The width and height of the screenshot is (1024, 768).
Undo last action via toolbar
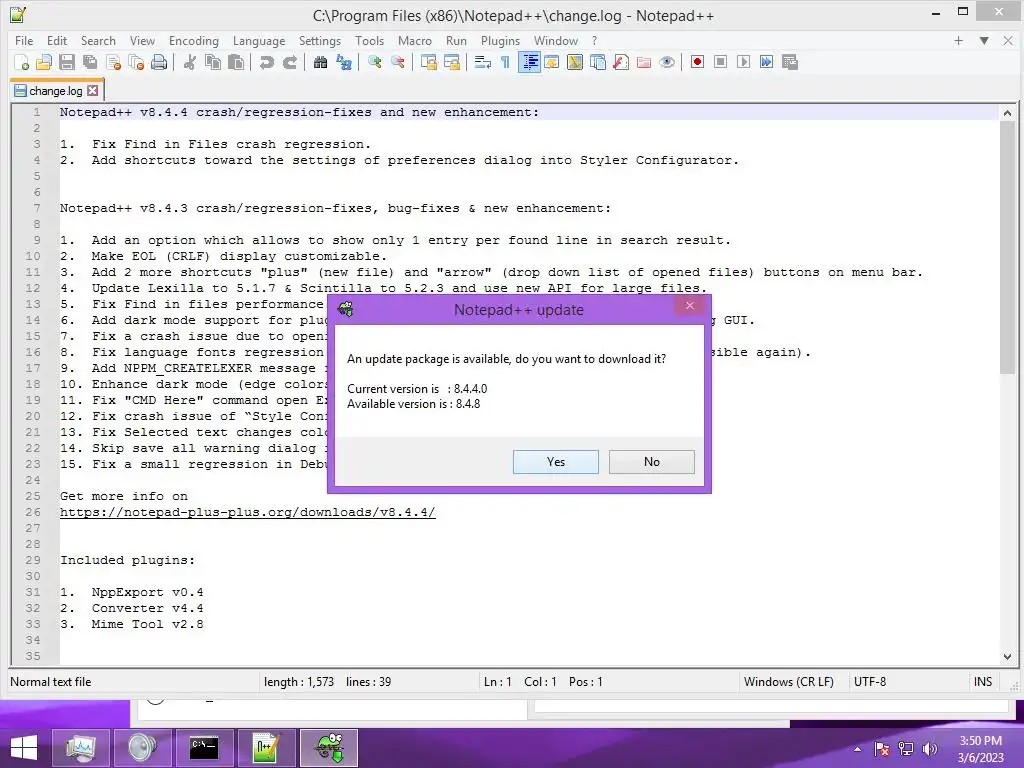266,62
